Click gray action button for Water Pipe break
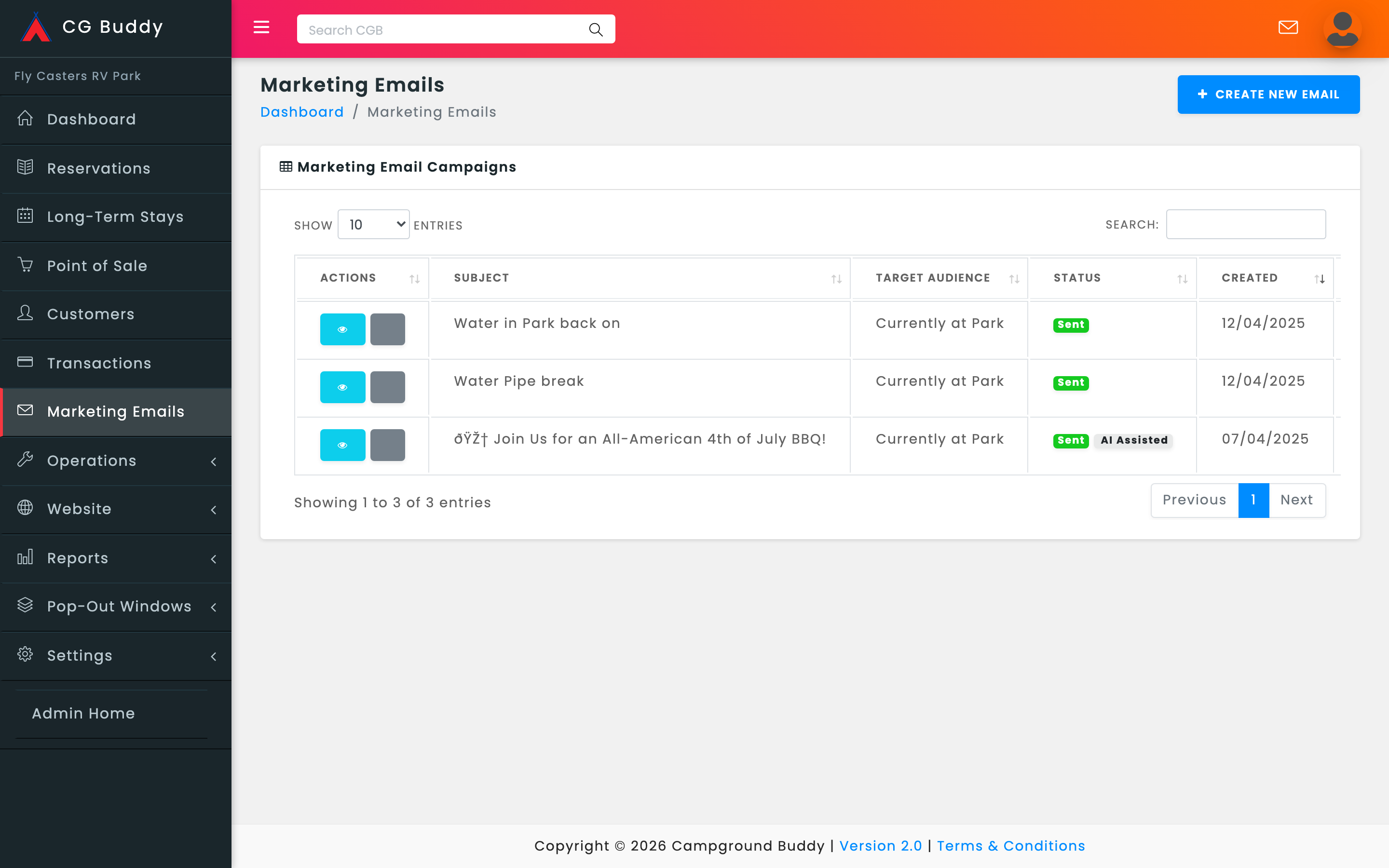1389x868 pixels. point(387,387)
